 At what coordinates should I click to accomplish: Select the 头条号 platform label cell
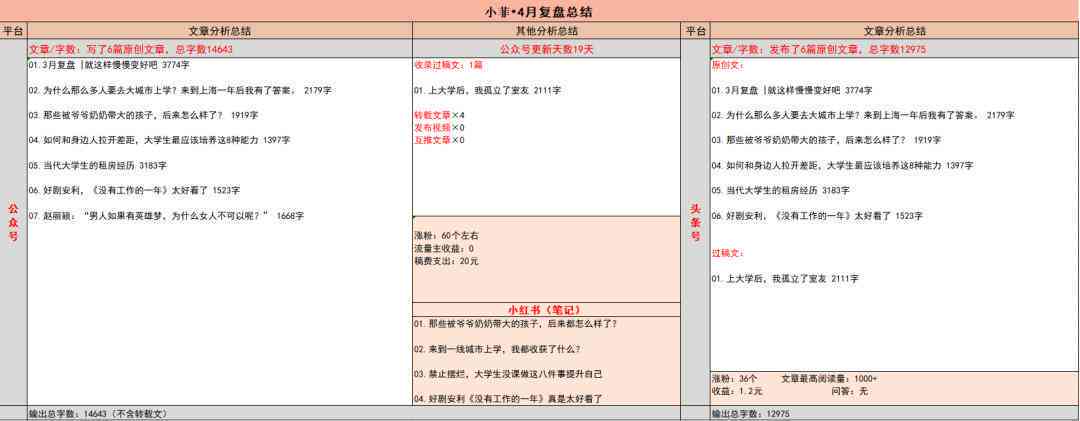click(696, 221)
